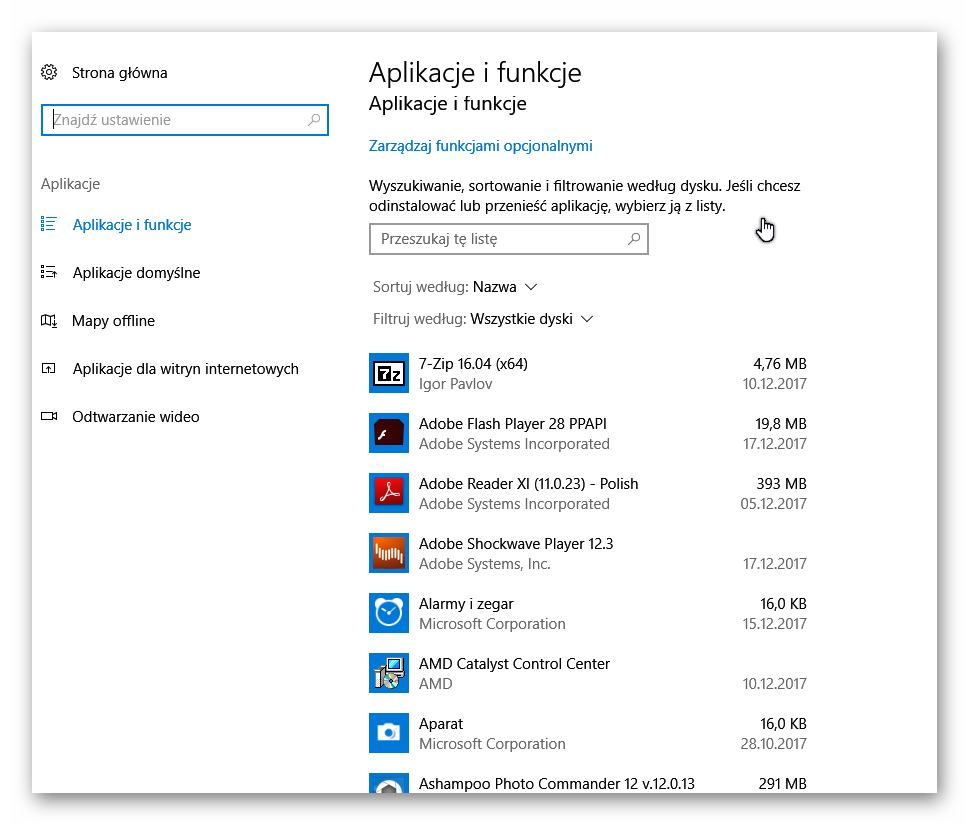The image size is (969, 825).
Task: Click the Aplikacje dla witryn internetowych icon
Action: pyautogui.click(x=49, y=368)
